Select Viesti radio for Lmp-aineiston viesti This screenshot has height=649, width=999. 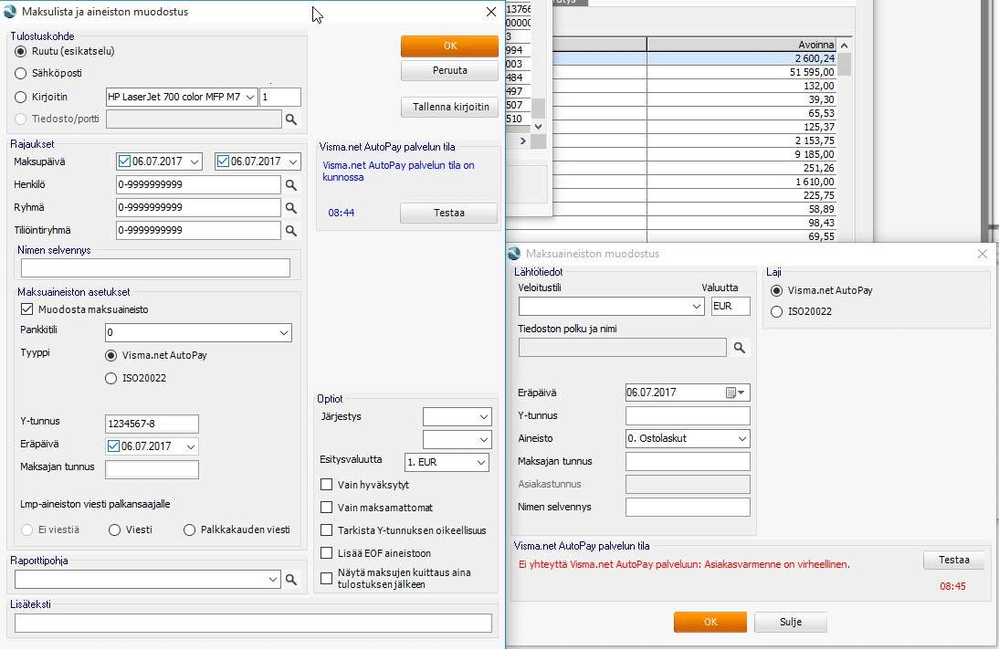[x=115, y=530]
